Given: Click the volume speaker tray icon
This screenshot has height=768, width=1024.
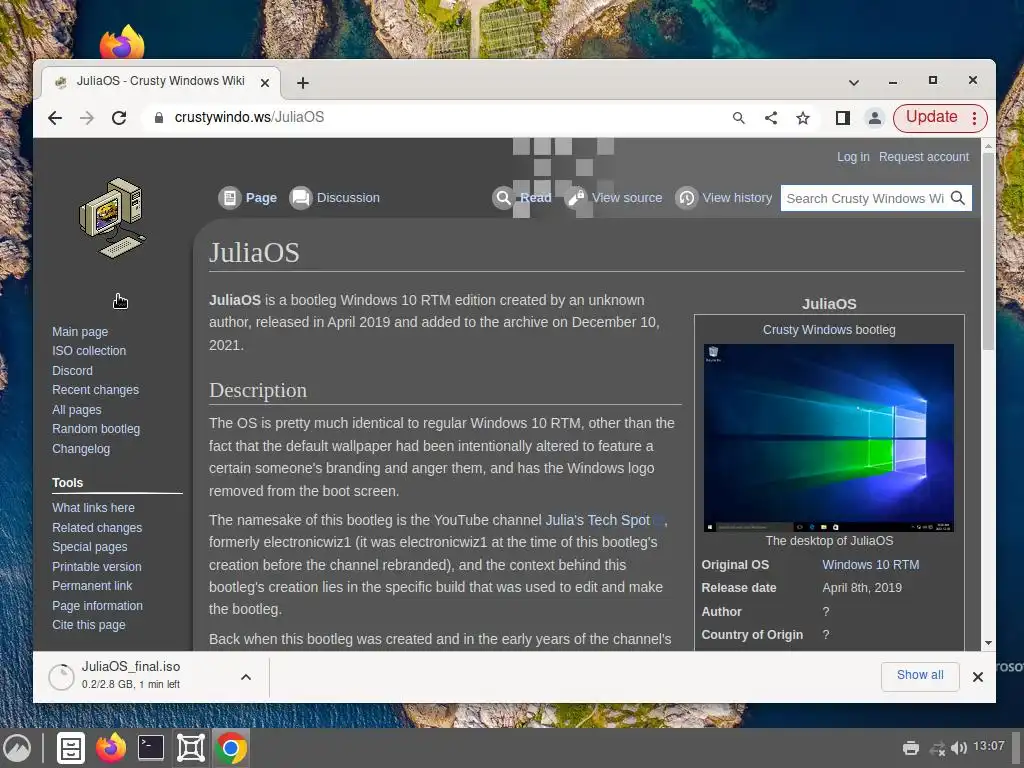Looking at the screenshot, I should click(x=959, y=748).
